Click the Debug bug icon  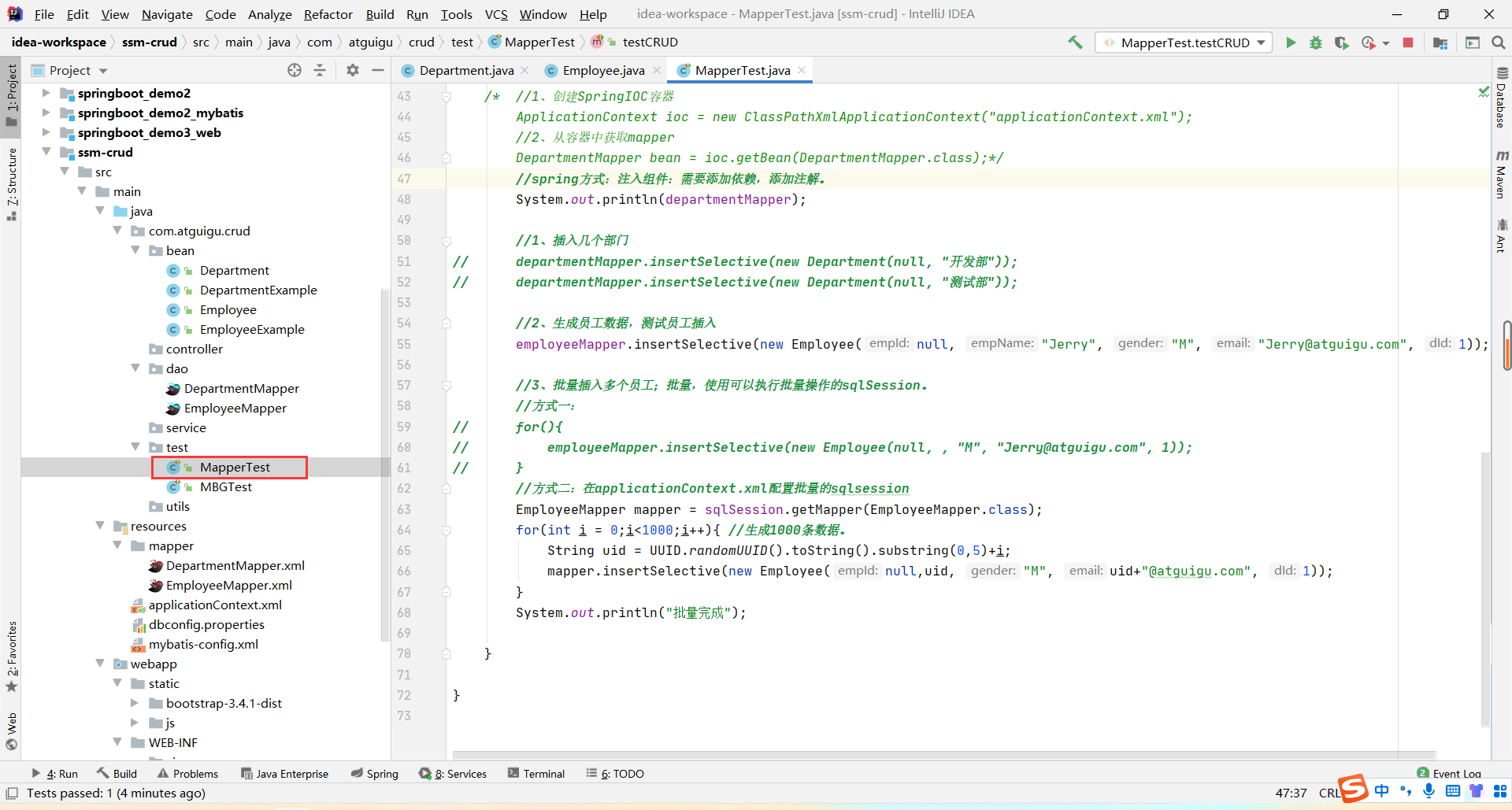pyautogui.click(x=1316, y=43)
